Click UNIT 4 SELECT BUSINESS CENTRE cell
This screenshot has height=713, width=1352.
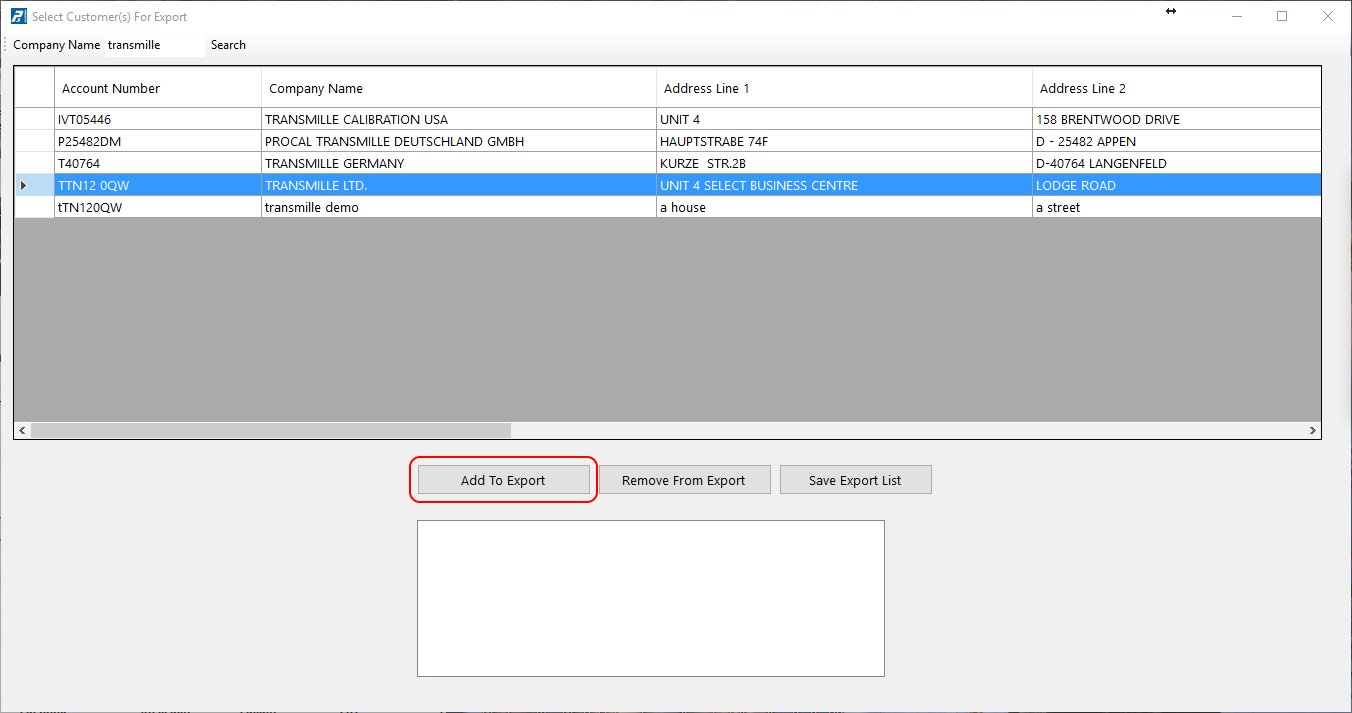[x=844, y=185]
